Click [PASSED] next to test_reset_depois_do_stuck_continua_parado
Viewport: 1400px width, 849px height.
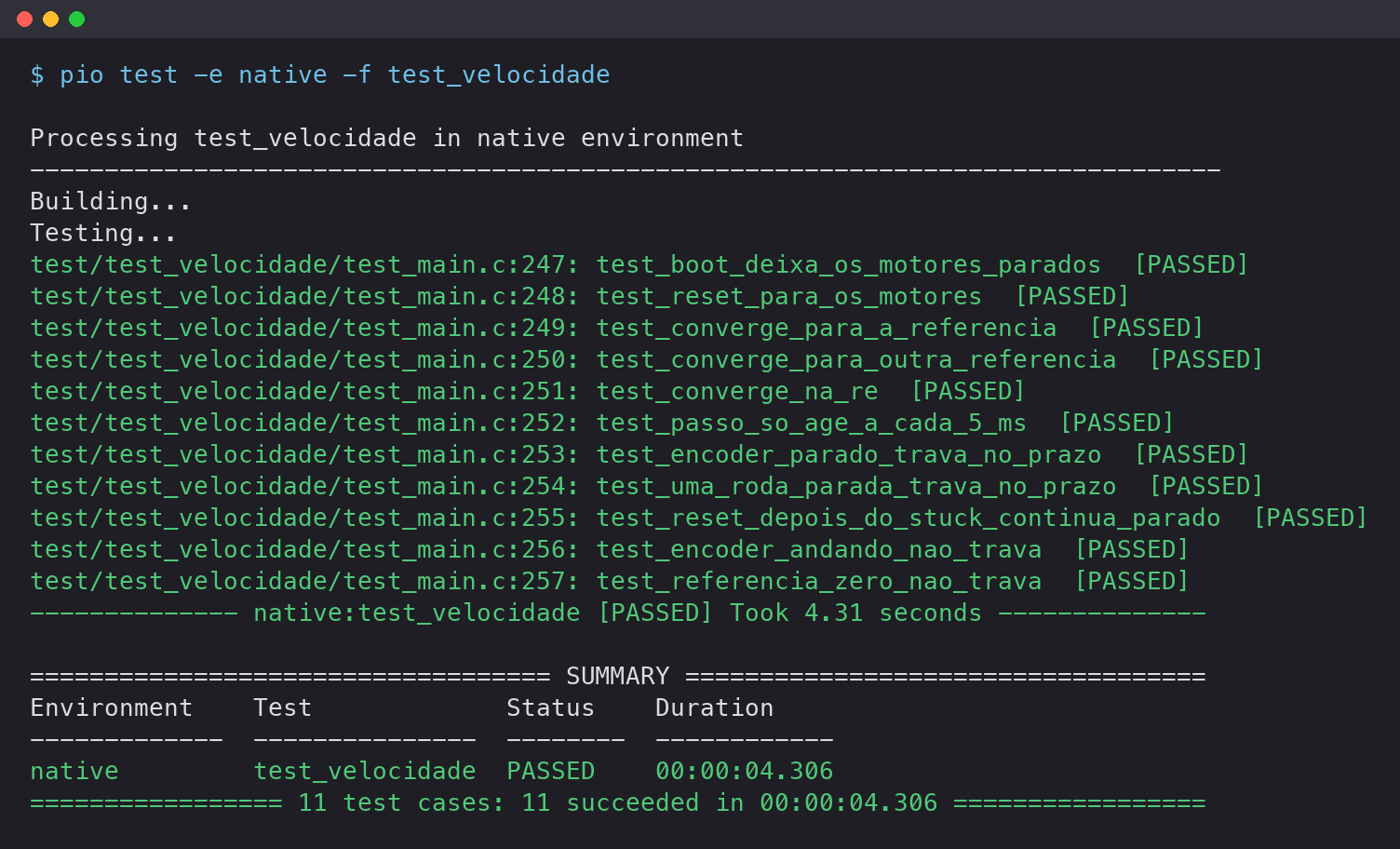[x=1311, y=518]
